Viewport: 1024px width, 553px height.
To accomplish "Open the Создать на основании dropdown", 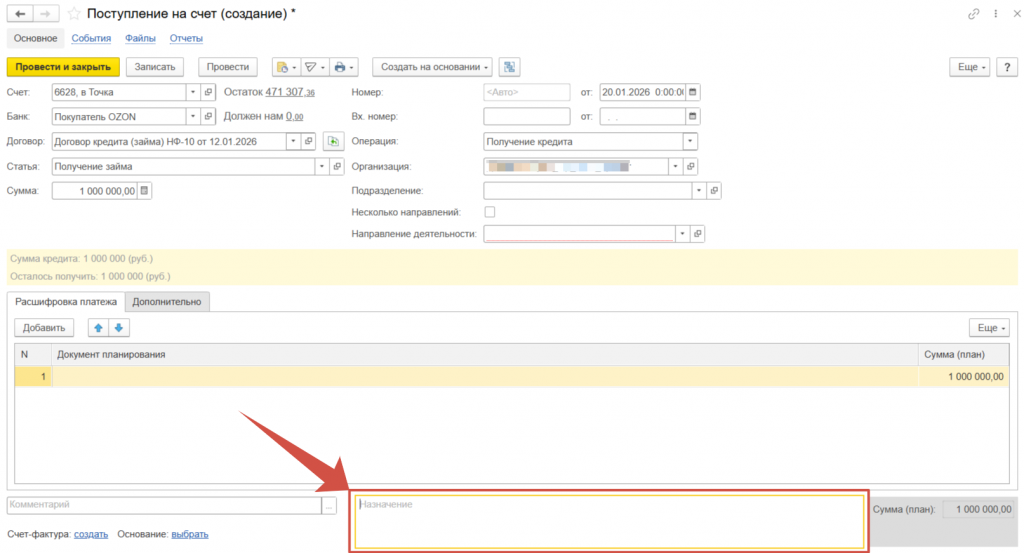I will 432,67.
